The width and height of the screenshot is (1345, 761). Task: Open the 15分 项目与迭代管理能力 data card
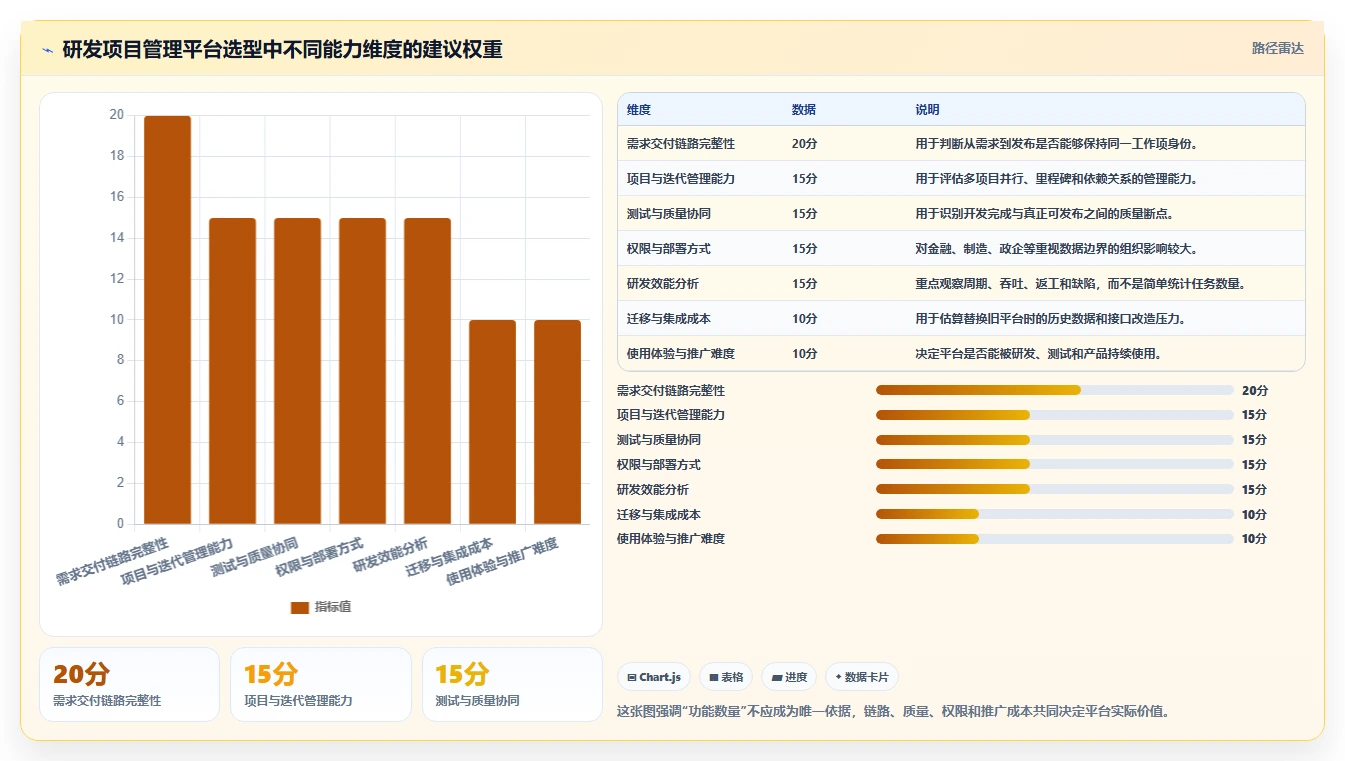tap(321, 684)
